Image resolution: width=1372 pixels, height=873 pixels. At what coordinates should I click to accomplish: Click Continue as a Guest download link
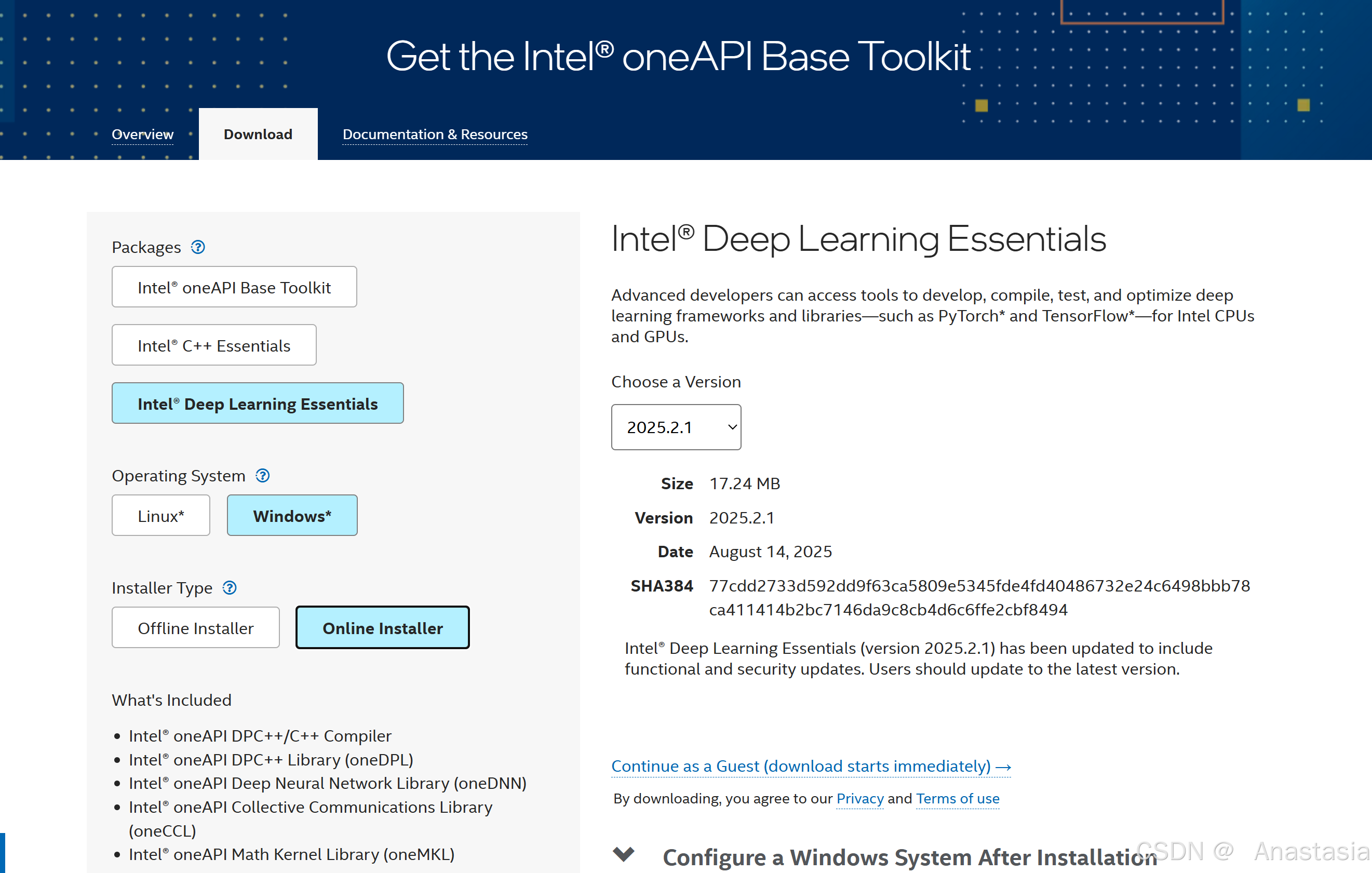tap(810, 767)
